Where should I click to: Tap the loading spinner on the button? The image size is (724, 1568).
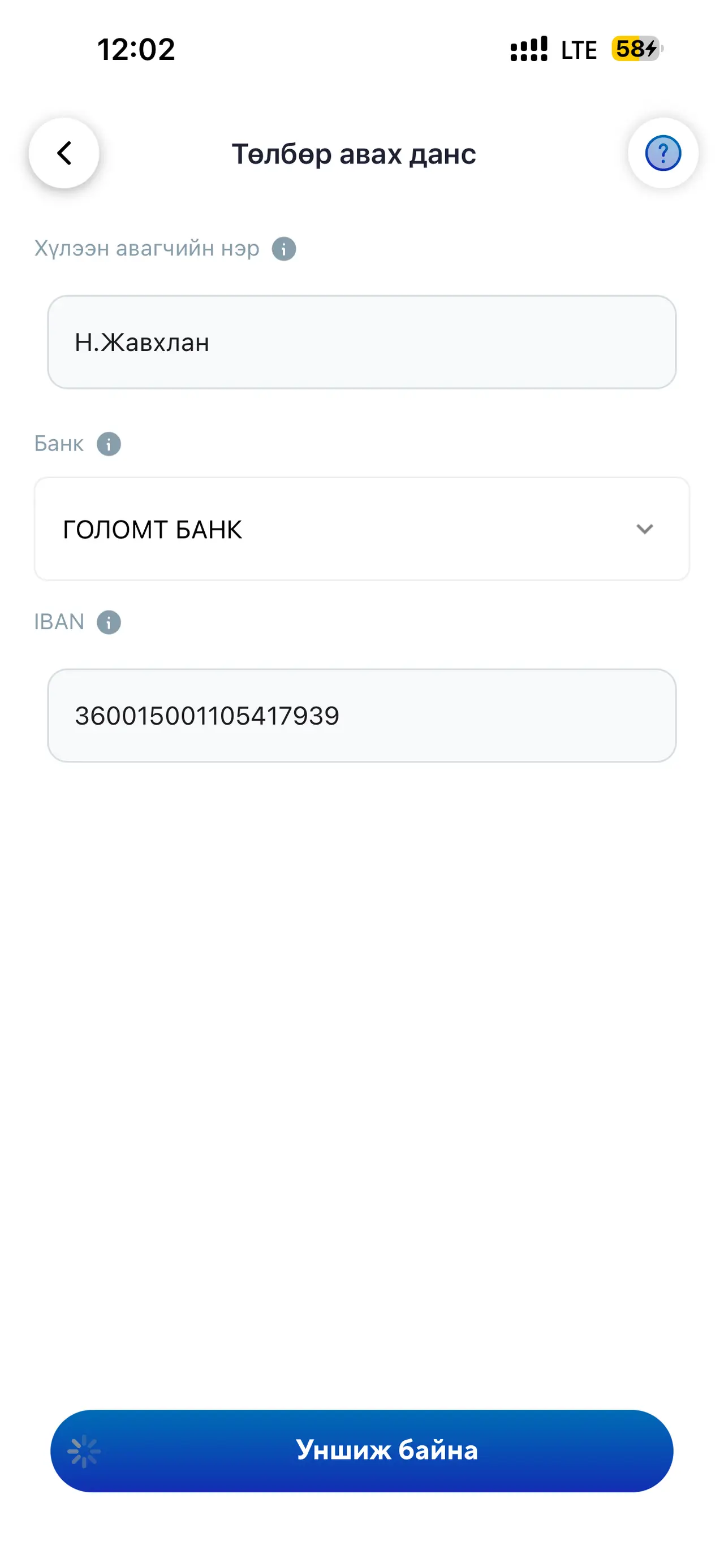84,1452
